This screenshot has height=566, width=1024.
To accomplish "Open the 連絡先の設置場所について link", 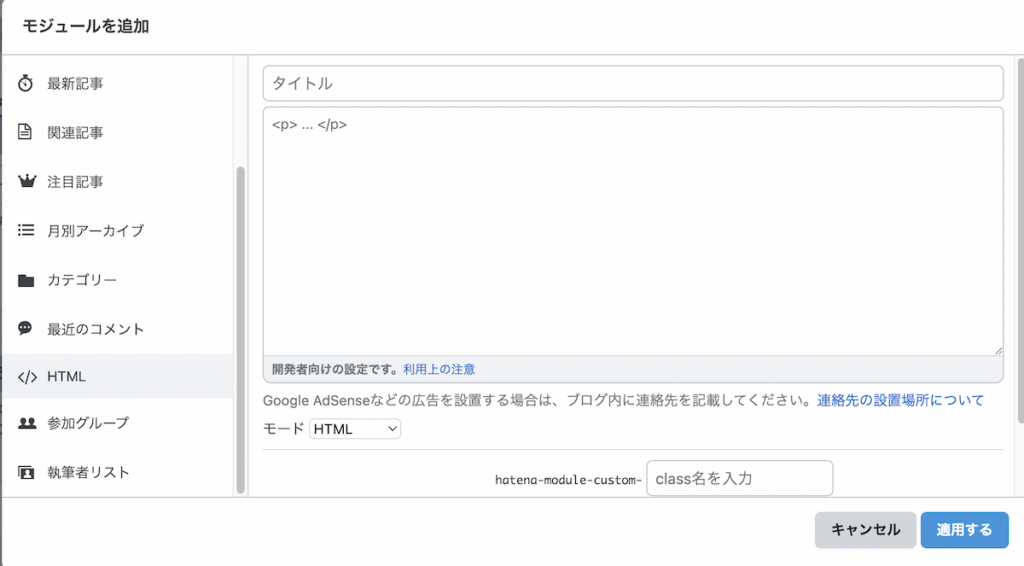I will 900,400.
